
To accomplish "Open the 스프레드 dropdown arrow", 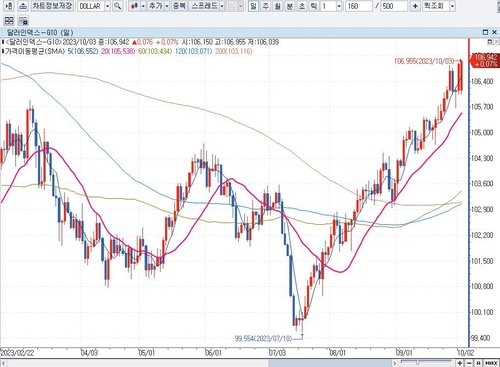I will [222, 6].
